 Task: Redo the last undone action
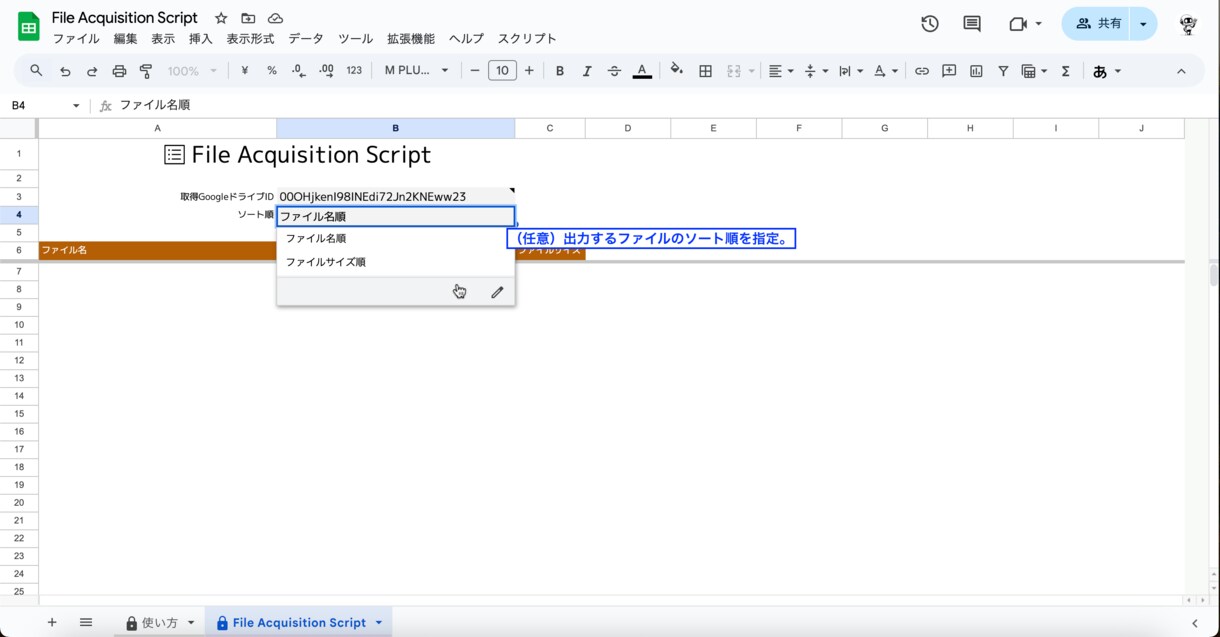(92, 71)
